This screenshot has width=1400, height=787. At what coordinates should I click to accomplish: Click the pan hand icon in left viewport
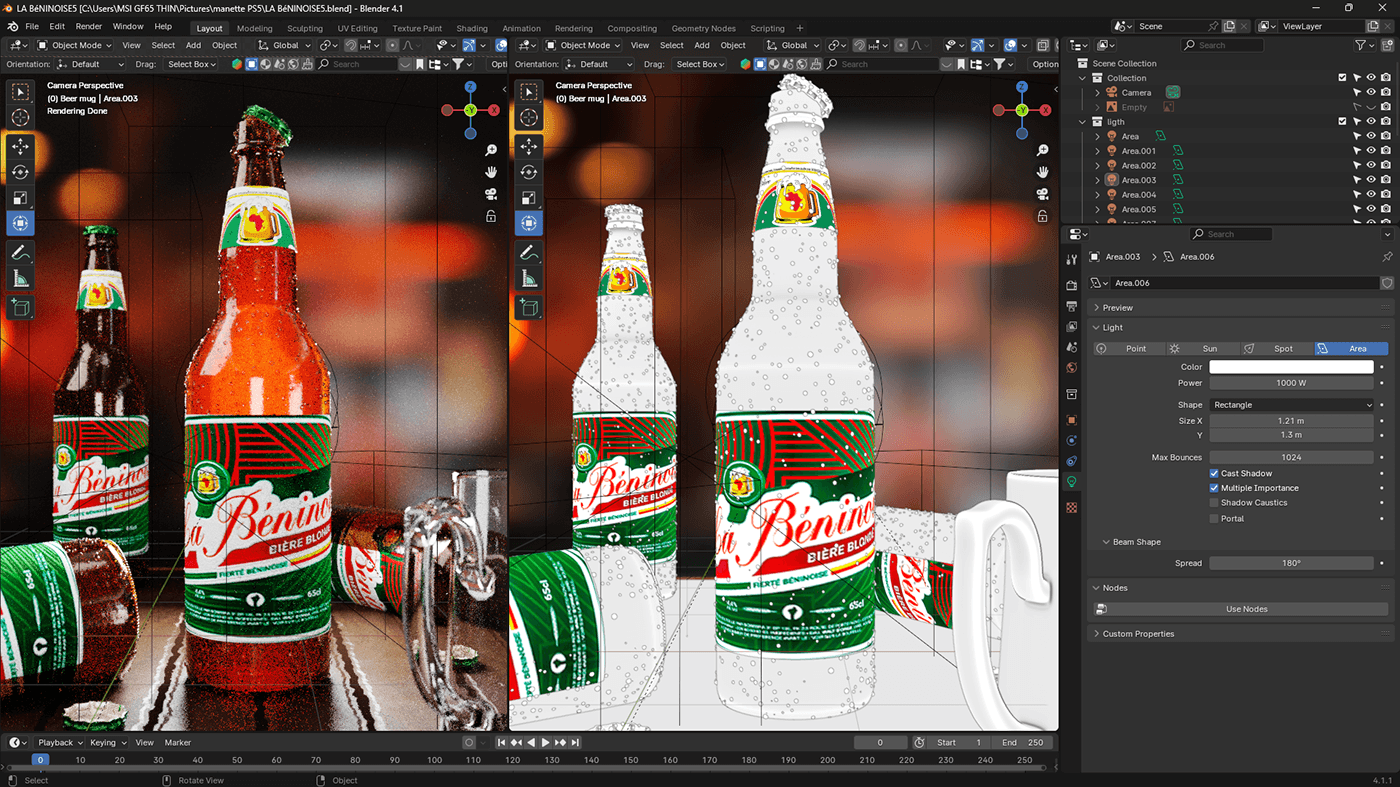491,172
